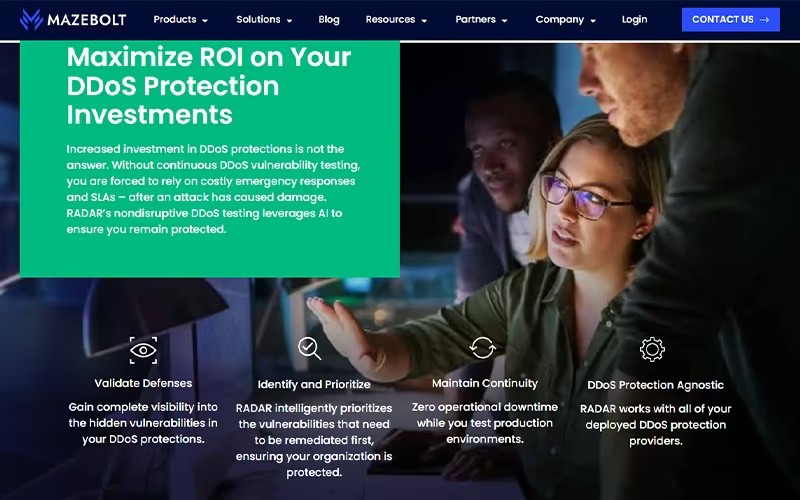Image resolution: width=800 pixels, height=500 pixels.
Task: Open the Partners menu
Action: pyautogui.click(x=481, y=19)
